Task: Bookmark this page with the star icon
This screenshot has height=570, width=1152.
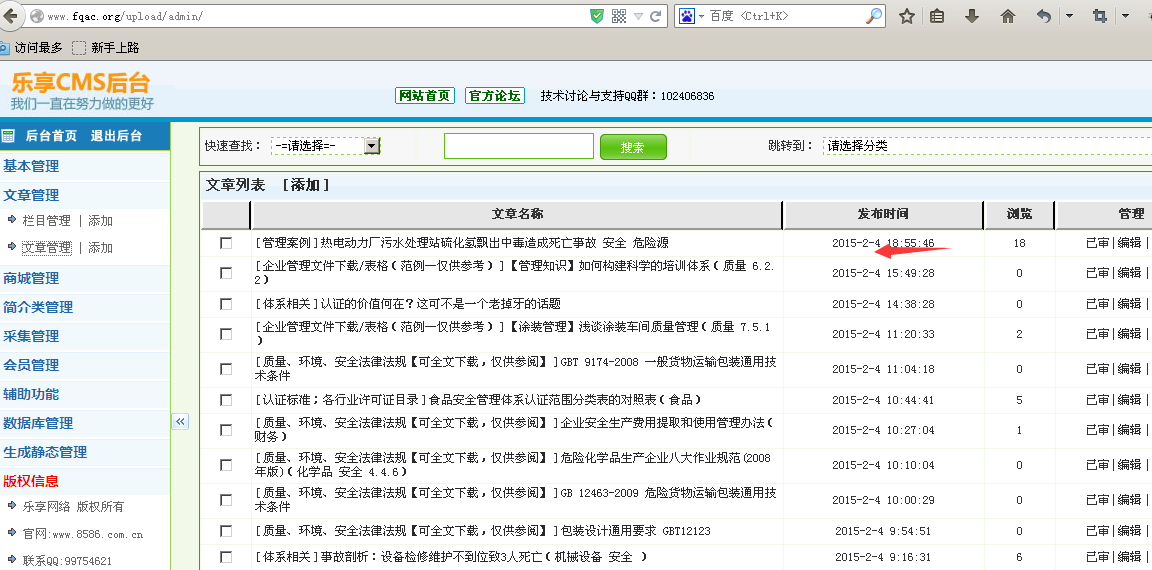Action: [x=907, y=16]
